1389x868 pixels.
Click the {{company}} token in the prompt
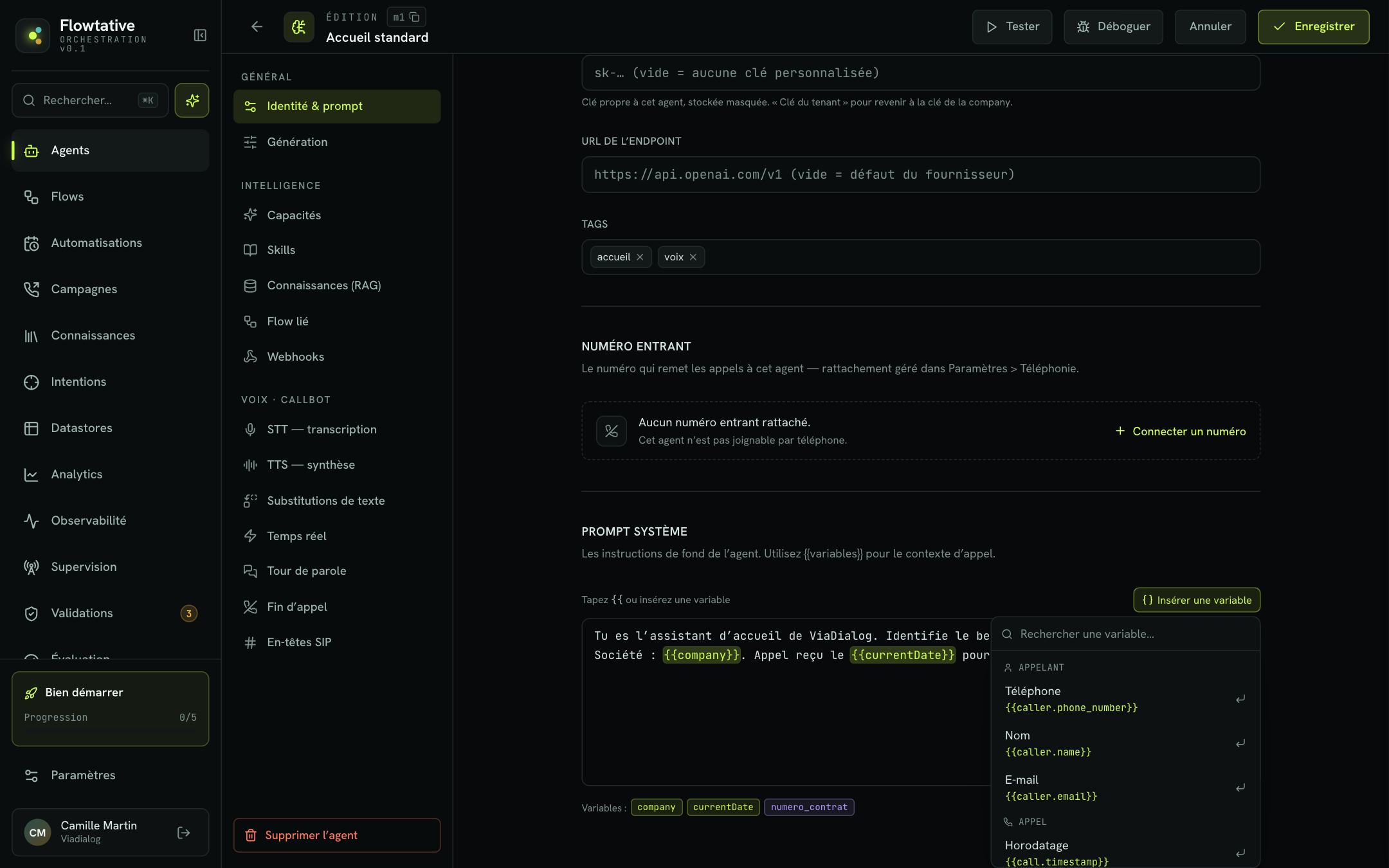click(x=702, y=655)
